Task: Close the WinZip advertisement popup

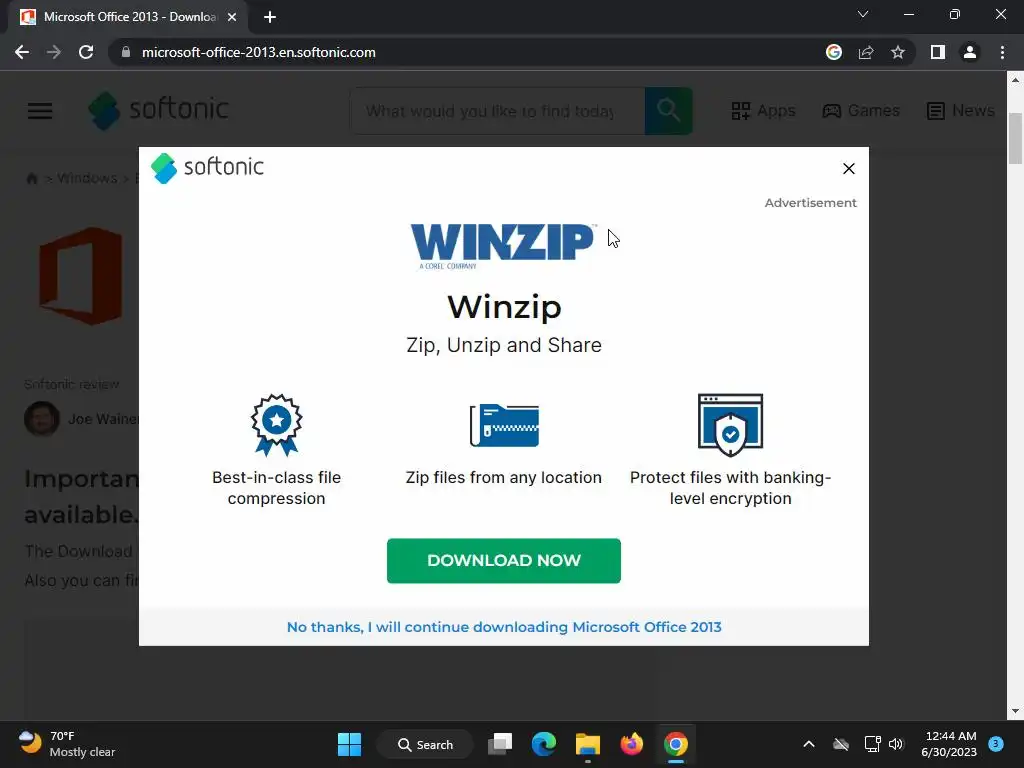Action: pos(848,168)
